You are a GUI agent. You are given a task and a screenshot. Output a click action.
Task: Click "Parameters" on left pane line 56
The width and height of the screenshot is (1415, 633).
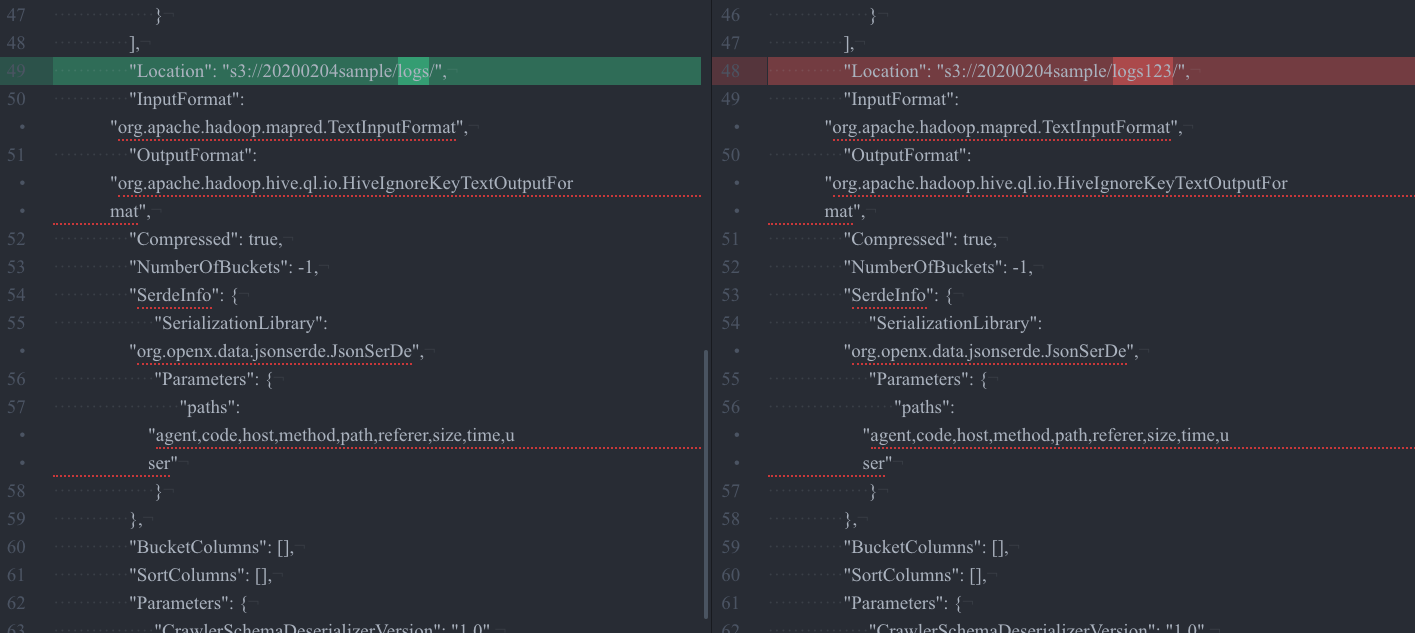[x=205, y=379]
